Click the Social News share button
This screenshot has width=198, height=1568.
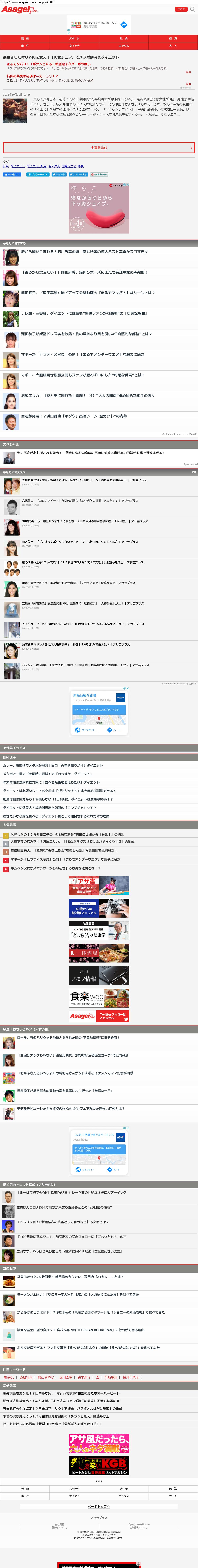point(99,174)
